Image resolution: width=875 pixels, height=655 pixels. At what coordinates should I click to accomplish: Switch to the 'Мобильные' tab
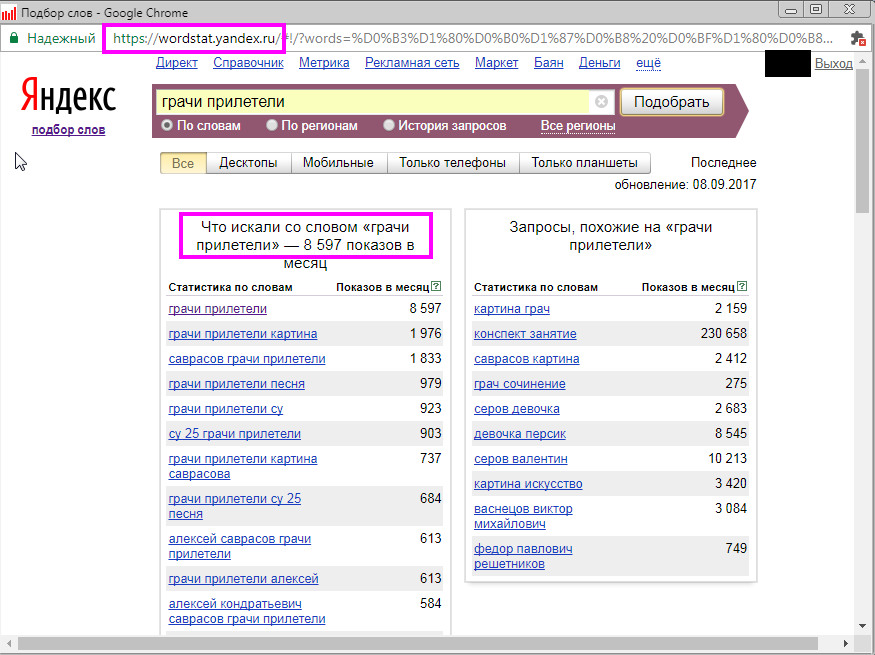(338, 163)
